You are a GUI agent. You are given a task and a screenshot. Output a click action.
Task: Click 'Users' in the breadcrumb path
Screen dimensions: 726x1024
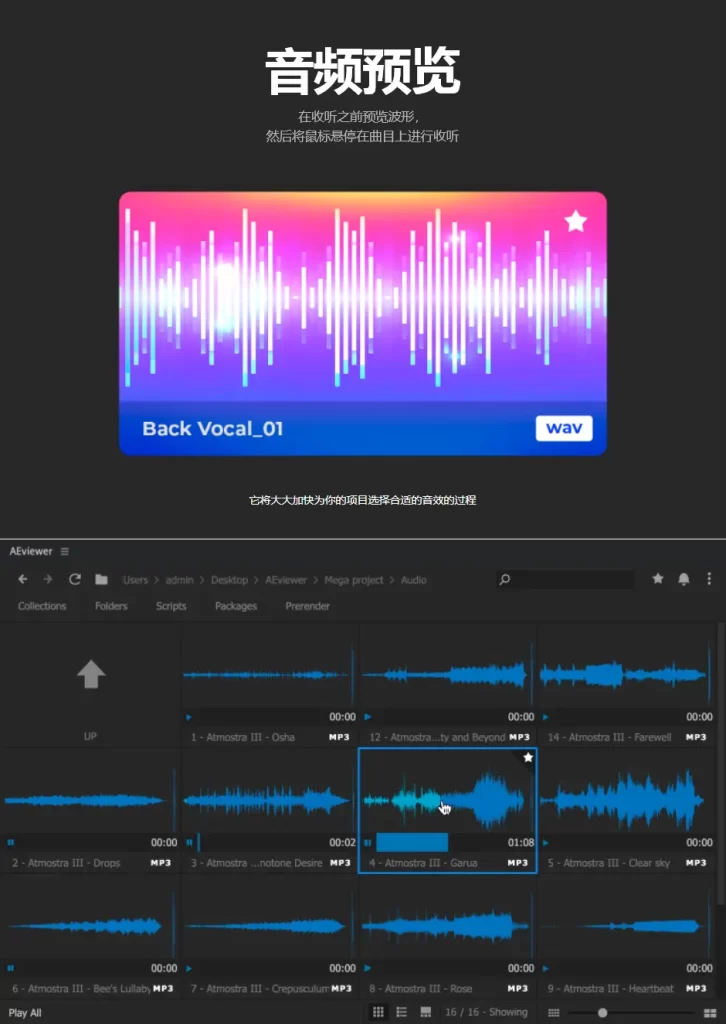135,580
